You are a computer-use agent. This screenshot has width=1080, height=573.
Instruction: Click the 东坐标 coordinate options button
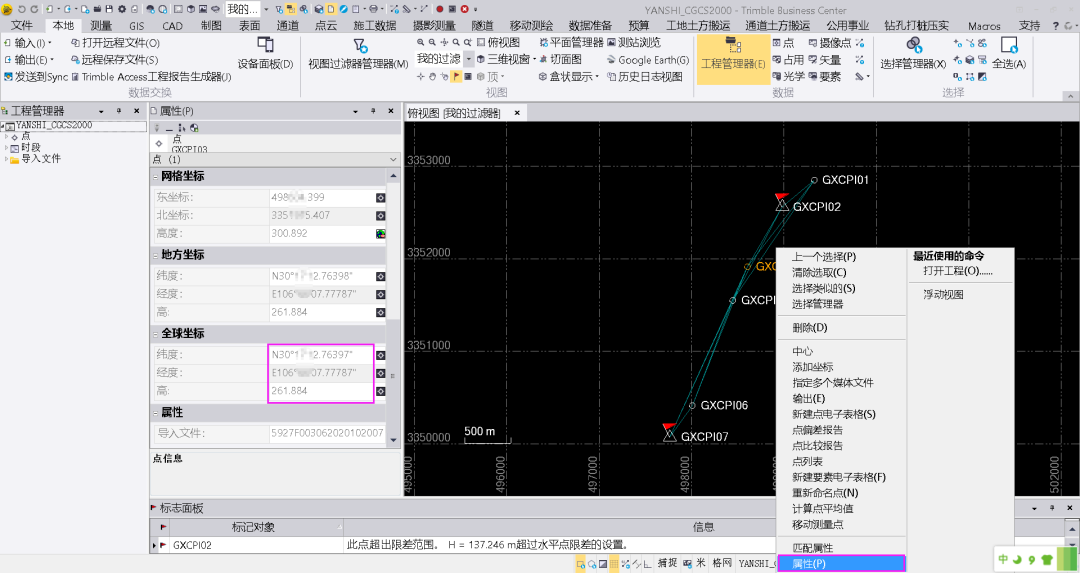point(380,198)
